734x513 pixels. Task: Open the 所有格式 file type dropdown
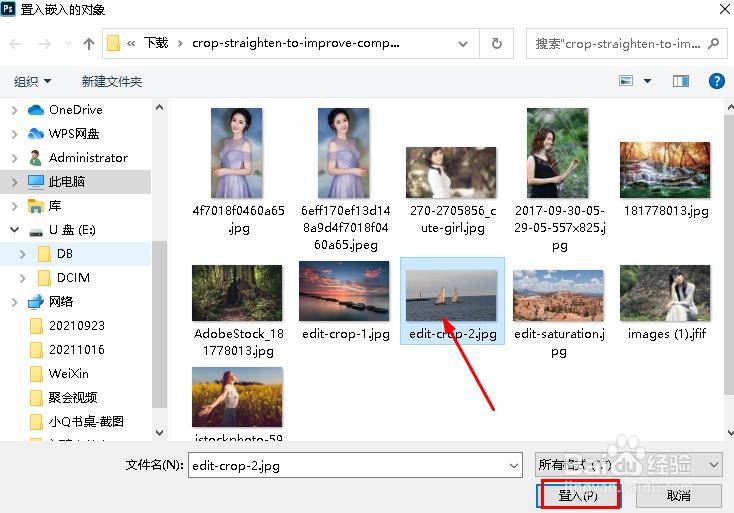pos(628,464)
